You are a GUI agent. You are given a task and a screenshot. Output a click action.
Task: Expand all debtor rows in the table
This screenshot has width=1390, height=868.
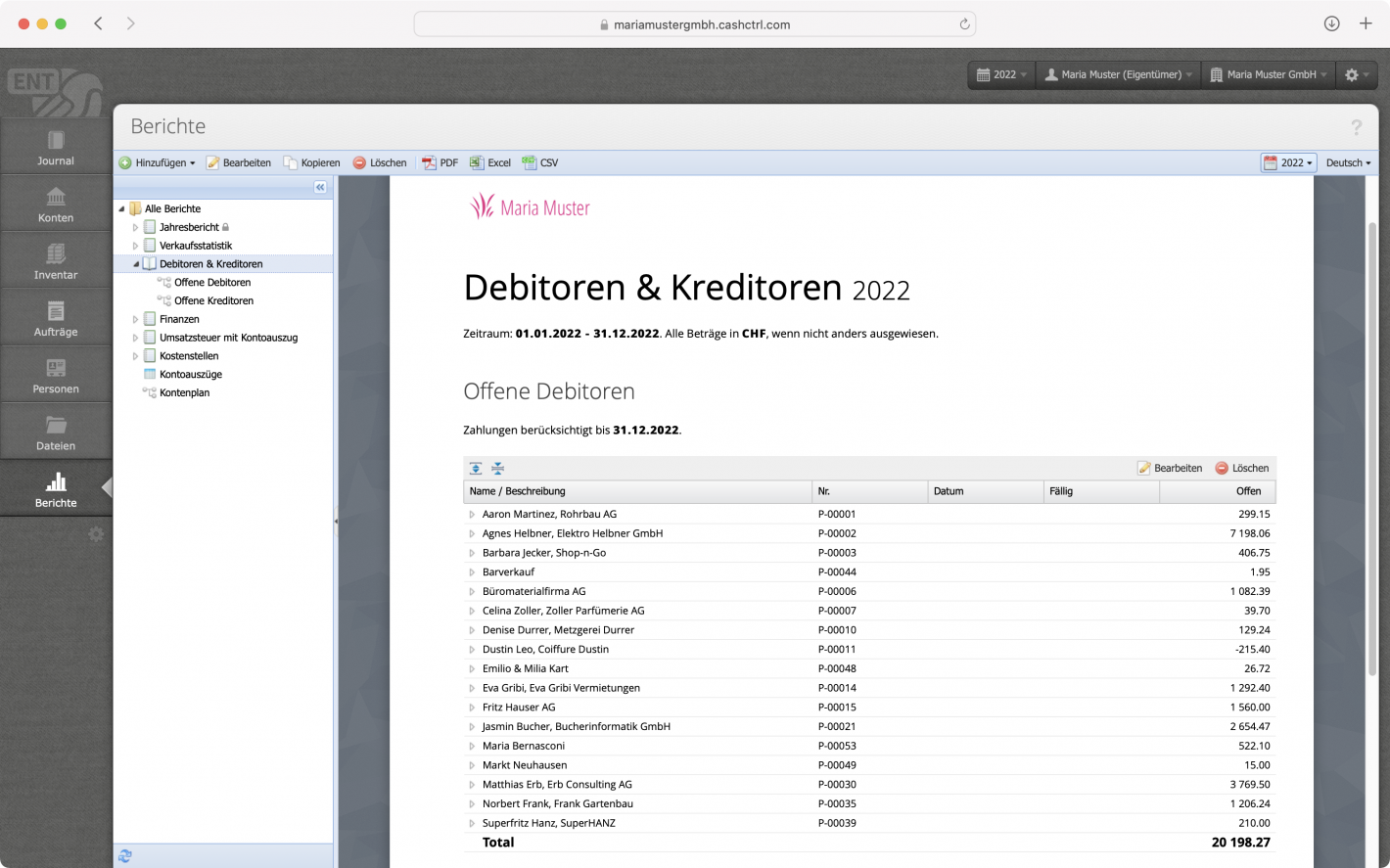click(x=476, y=468)
